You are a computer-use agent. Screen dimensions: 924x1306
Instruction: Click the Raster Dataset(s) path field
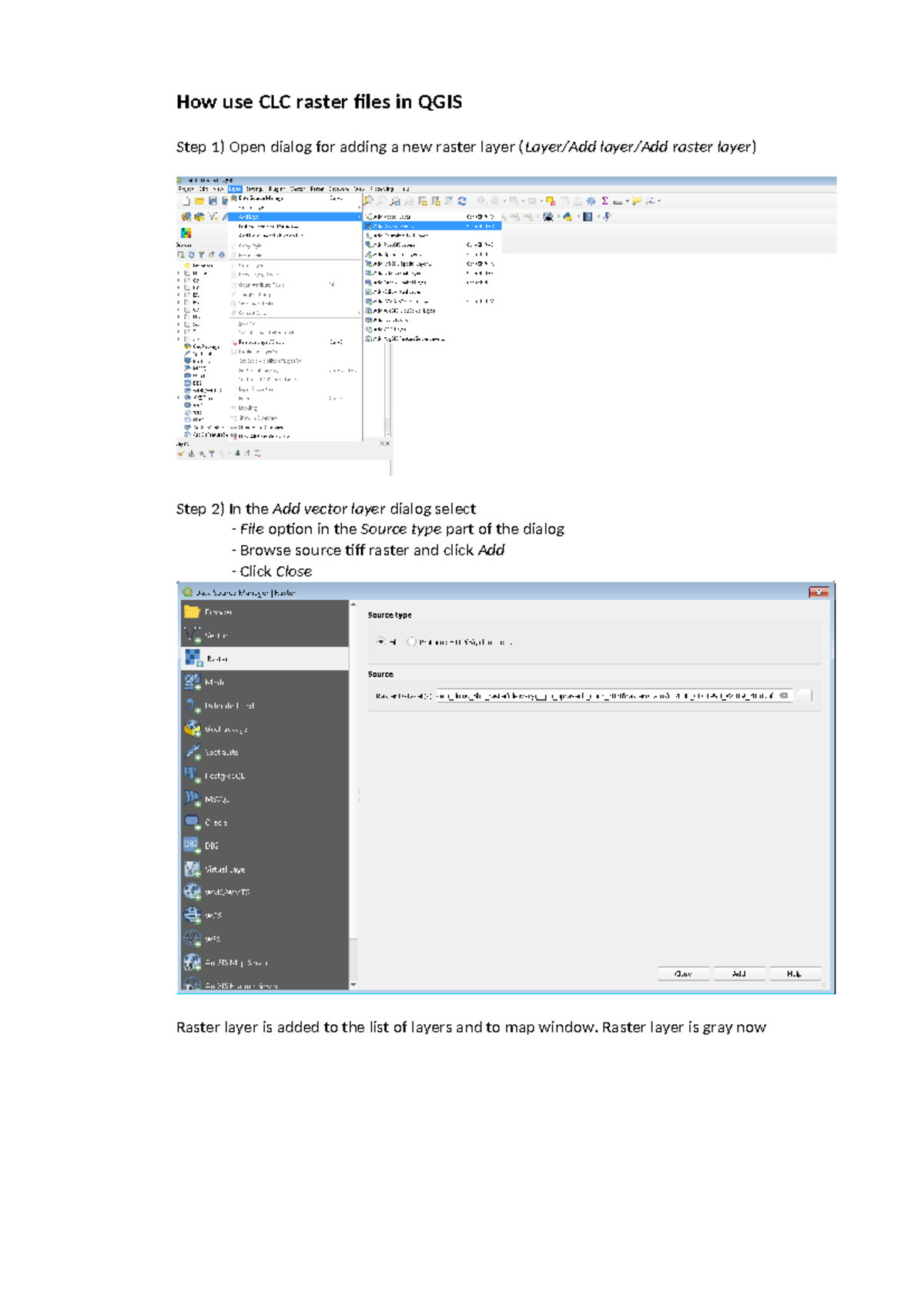pyautogui.click(x=614, y=695)
